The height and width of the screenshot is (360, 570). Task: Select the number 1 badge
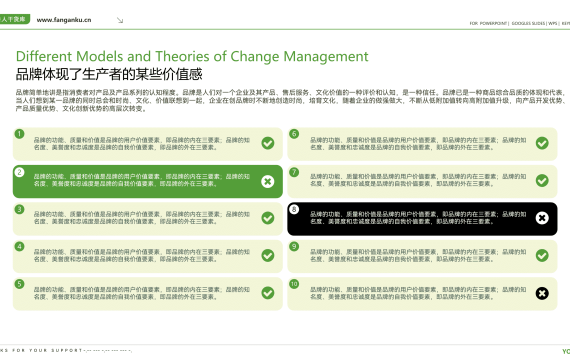coord(20,134)
